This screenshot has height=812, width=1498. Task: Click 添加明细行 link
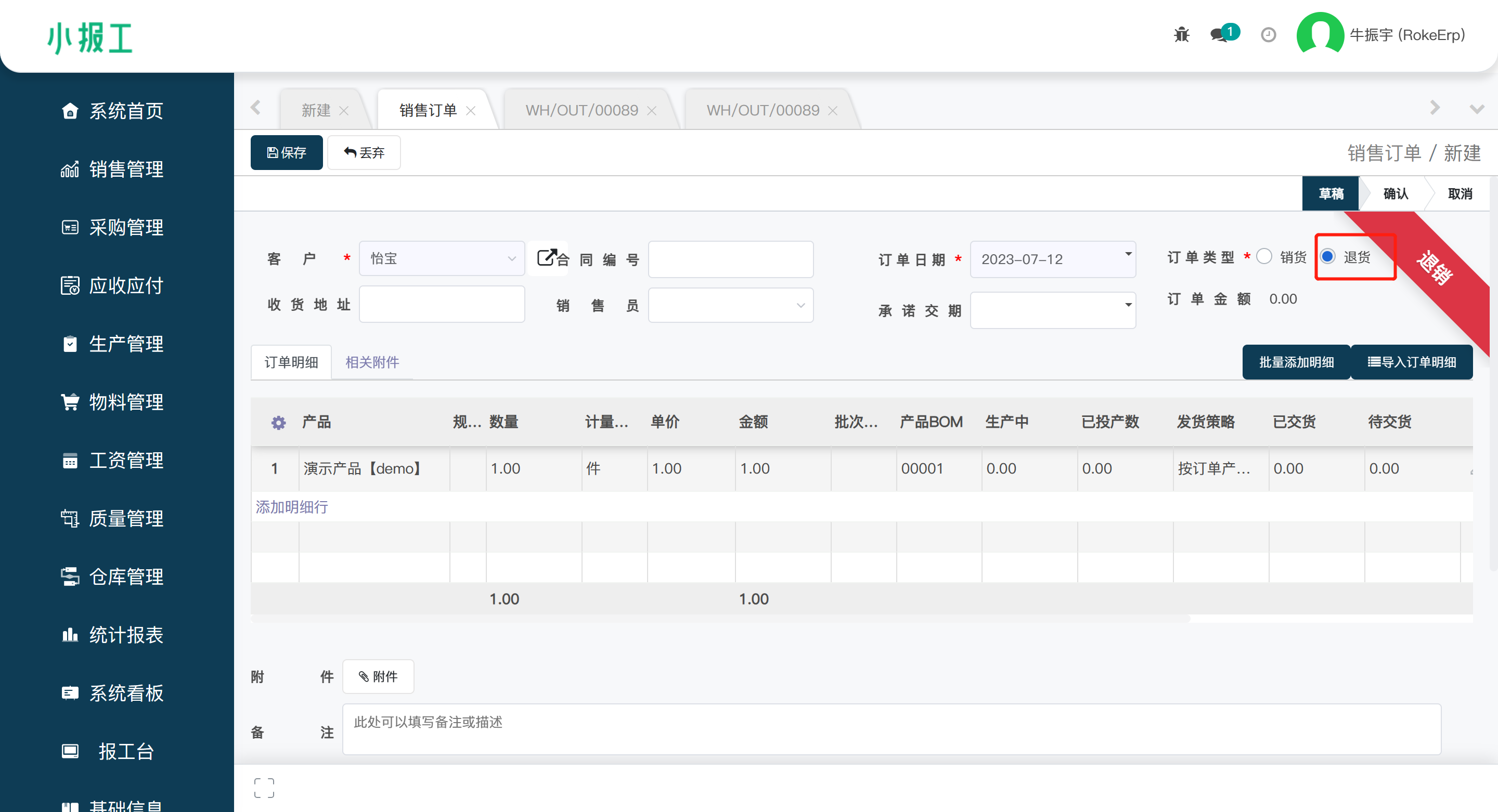tap(292, 507)
